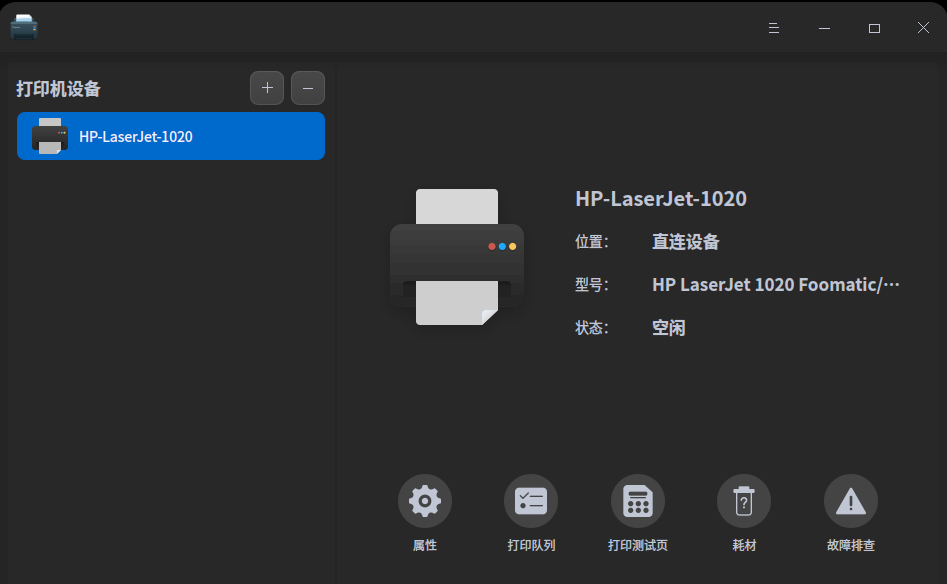Open printer properties (属性) gear icon

[x=425, y=501]
